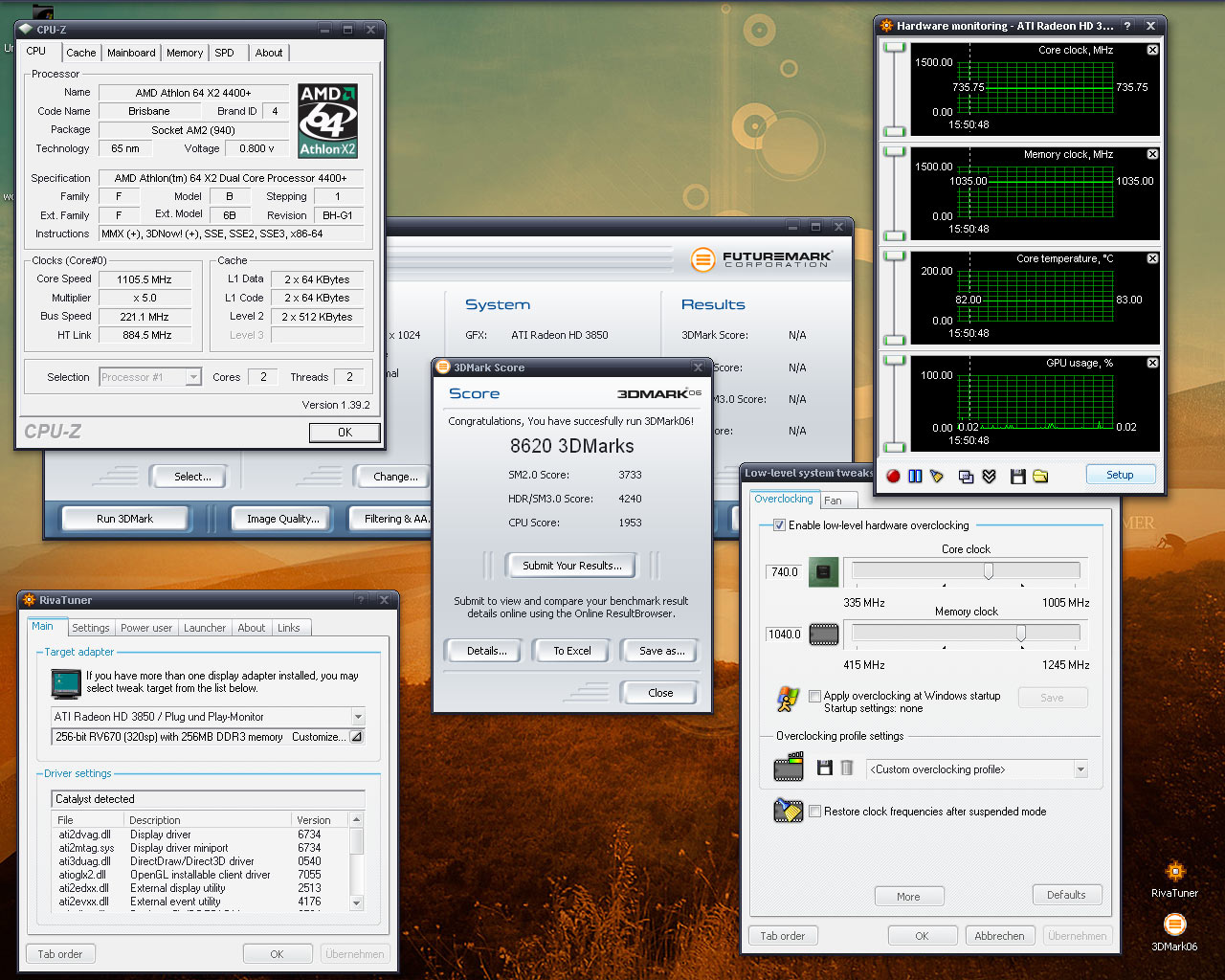
Task: Click the driver list scroll up arrow
Action: 357,820
